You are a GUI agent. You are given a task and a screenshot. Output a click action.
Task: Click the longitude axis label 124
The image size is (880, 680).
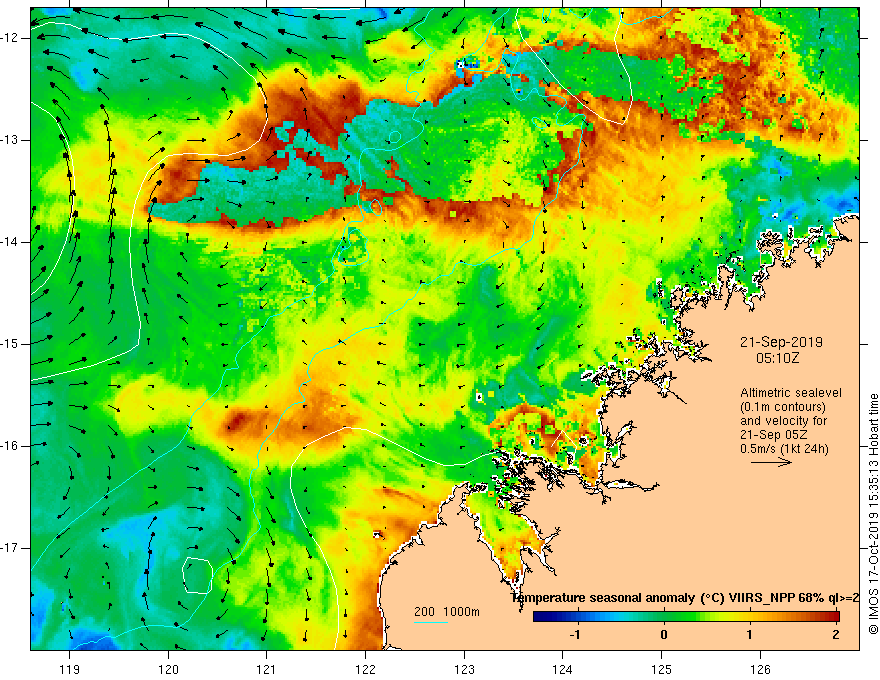pos(563,669)
